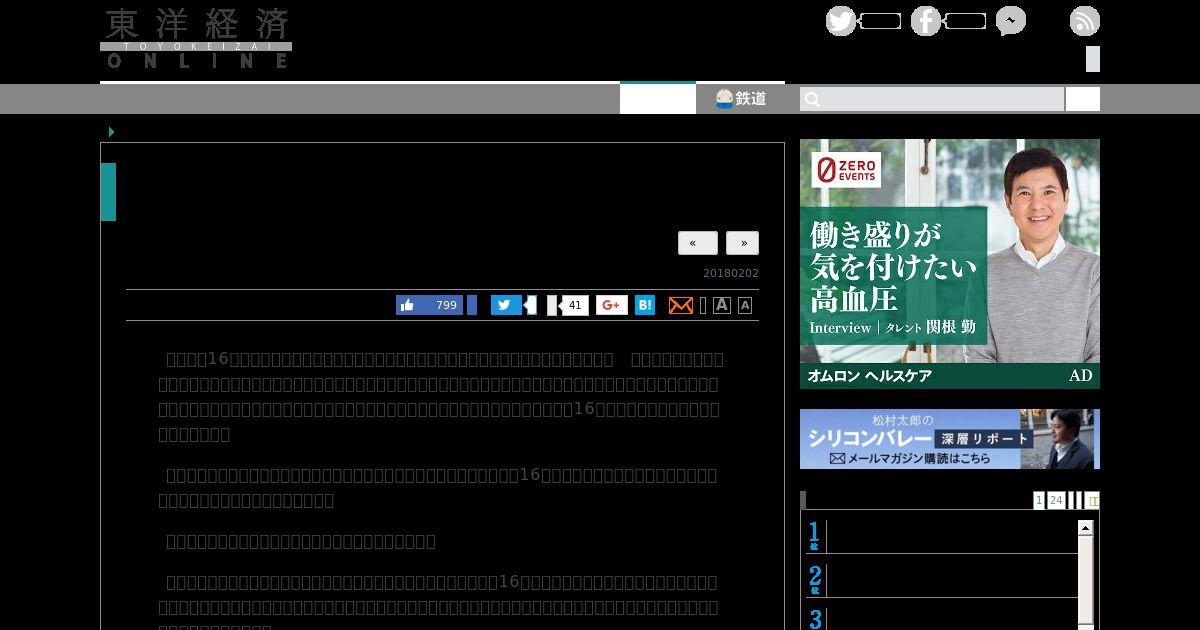Open the Facebook icon in the header
Screen dimensions: 1200x630
click(925, 21)
